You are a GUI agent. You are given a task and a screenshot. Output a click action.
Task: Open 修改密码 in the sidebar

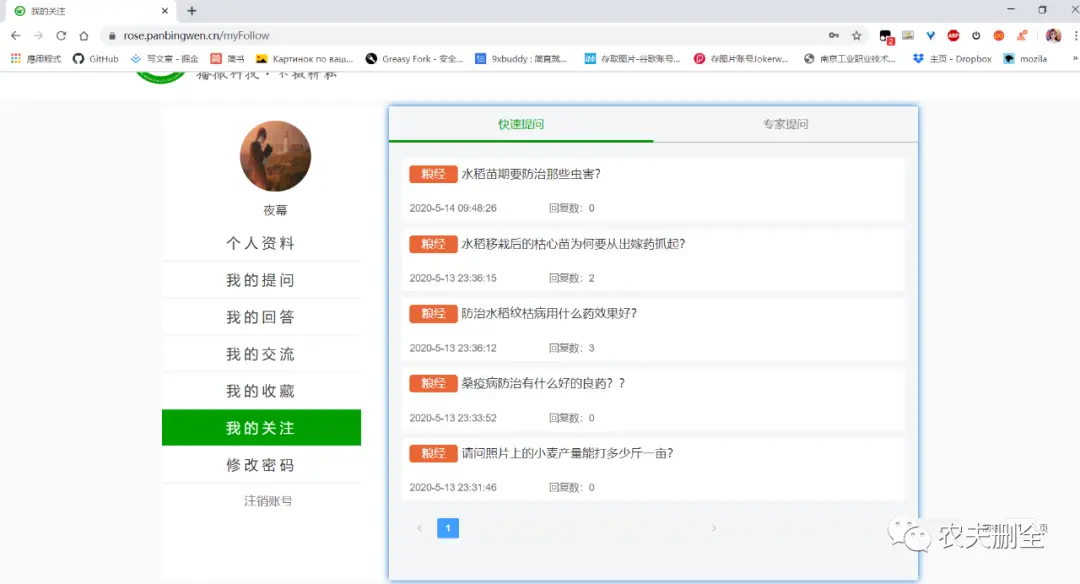(261, 465)
